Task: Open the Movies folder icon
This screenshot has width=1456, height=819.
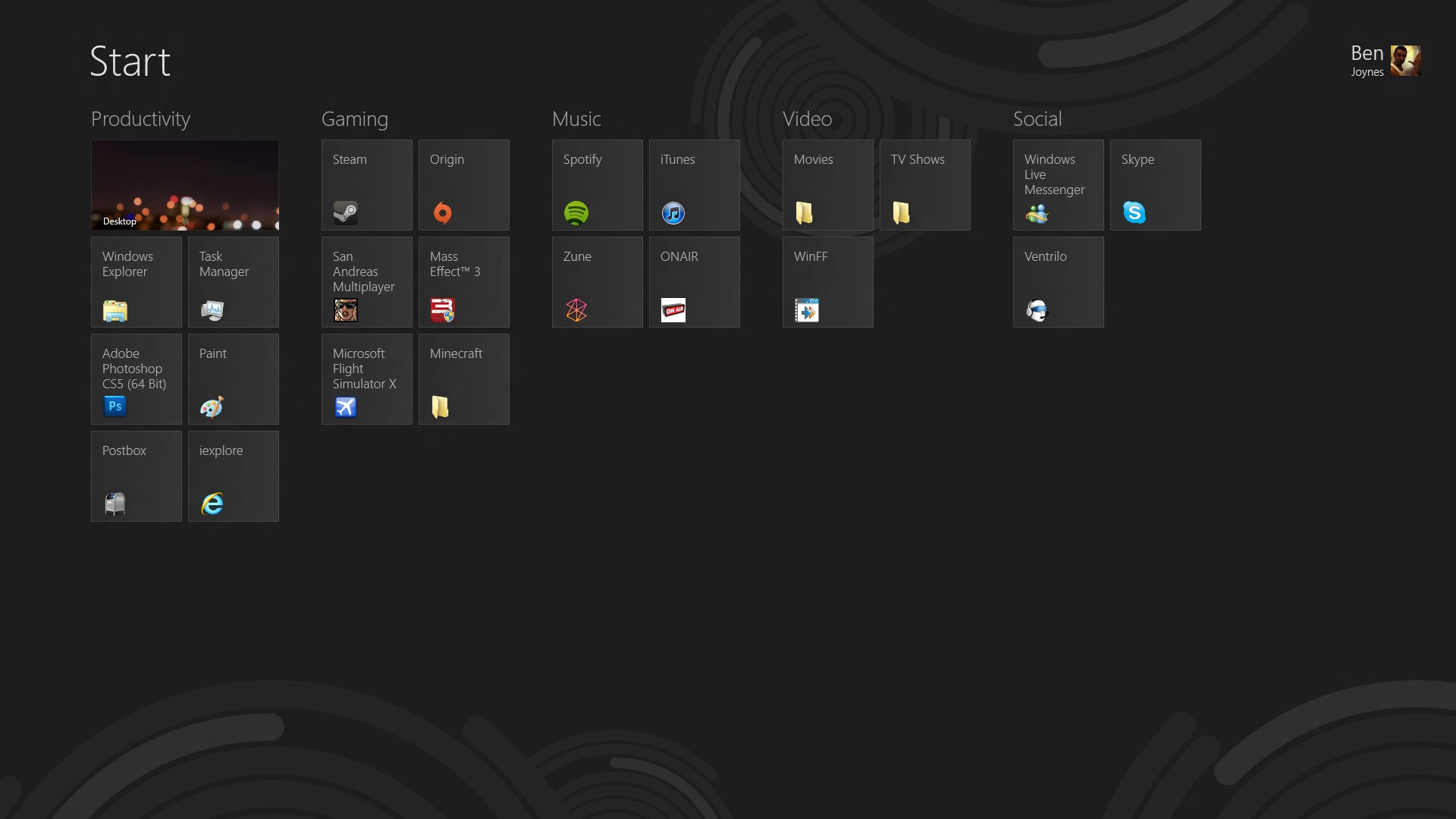Action: (805, 213)
